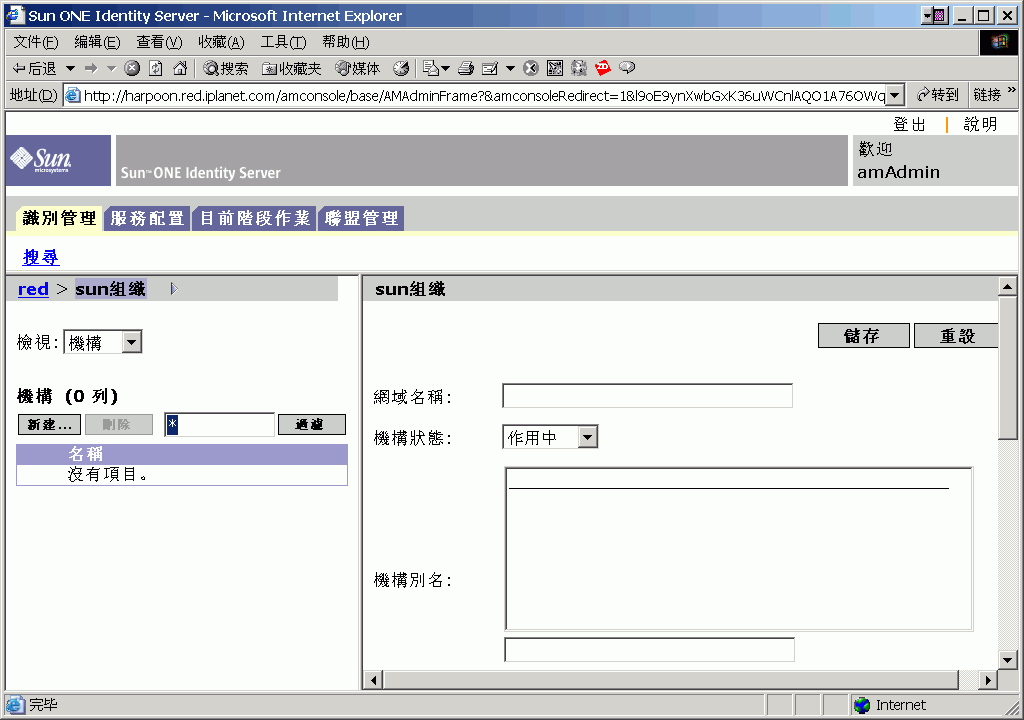
Task: Click the edit page toolbar icon
Action: [x=490, y=68]
